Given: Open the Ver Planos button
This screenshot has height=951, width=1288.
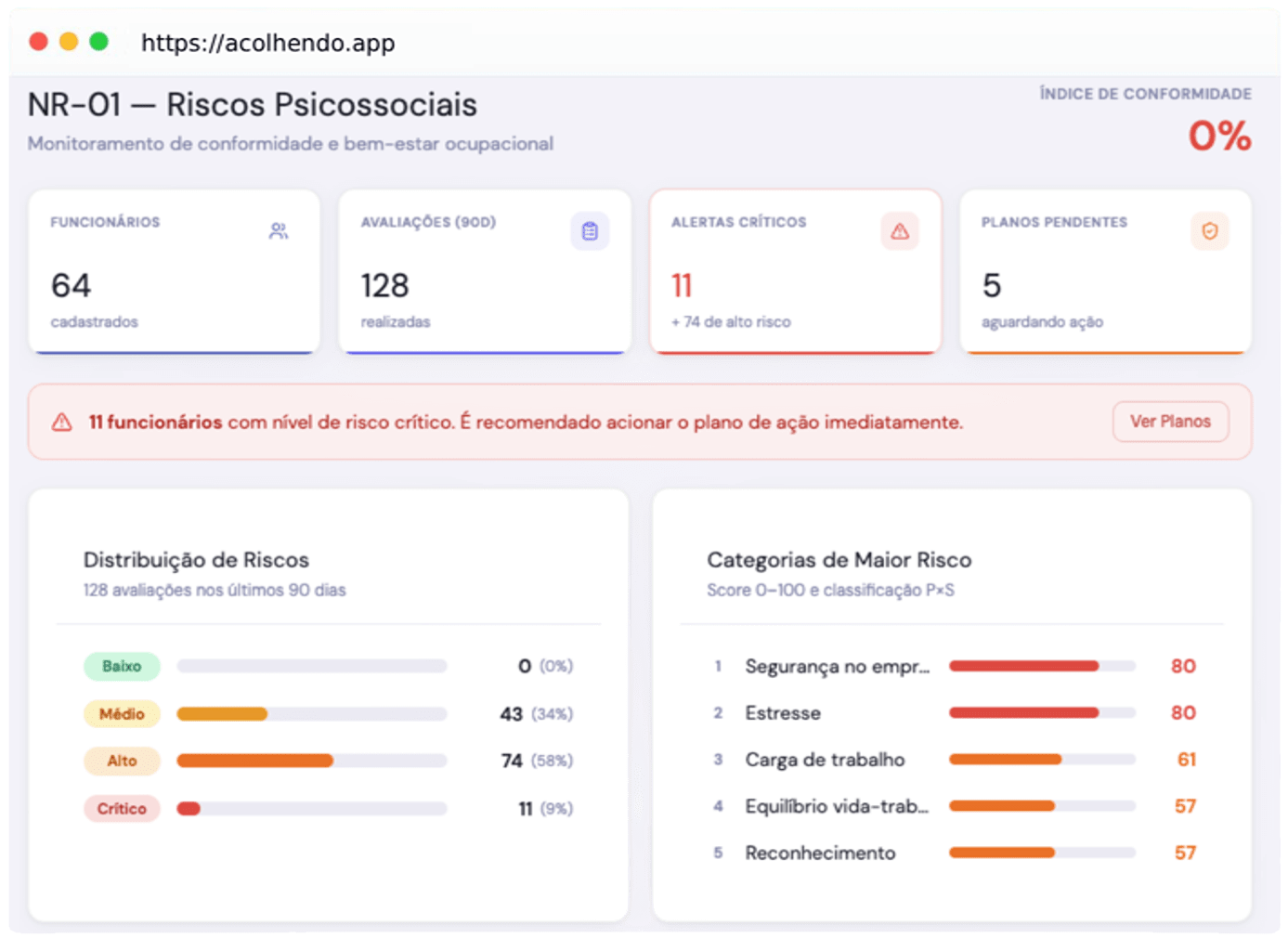Looking at the screenshot, I should 1170,422.
